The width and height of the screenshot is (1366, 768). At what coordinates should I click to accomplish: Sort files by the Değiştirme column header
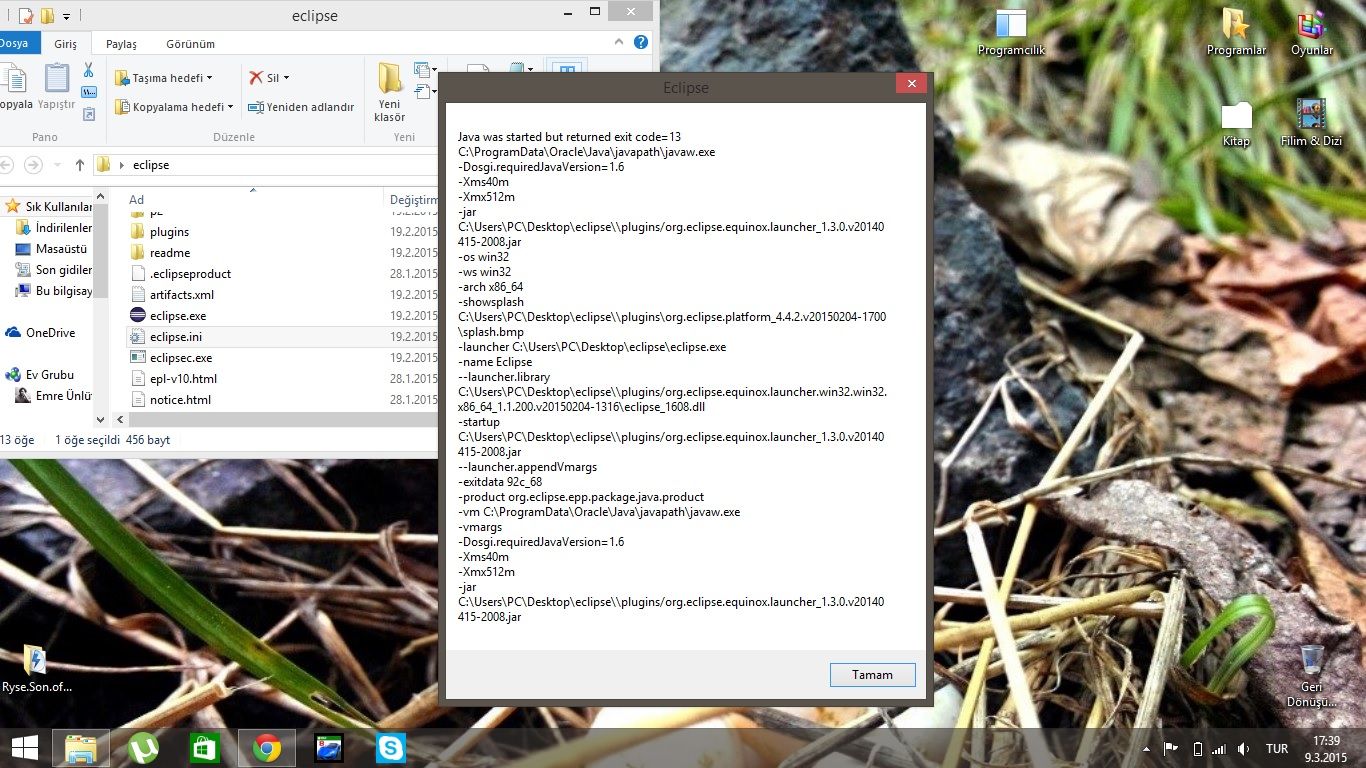point(413,200)
